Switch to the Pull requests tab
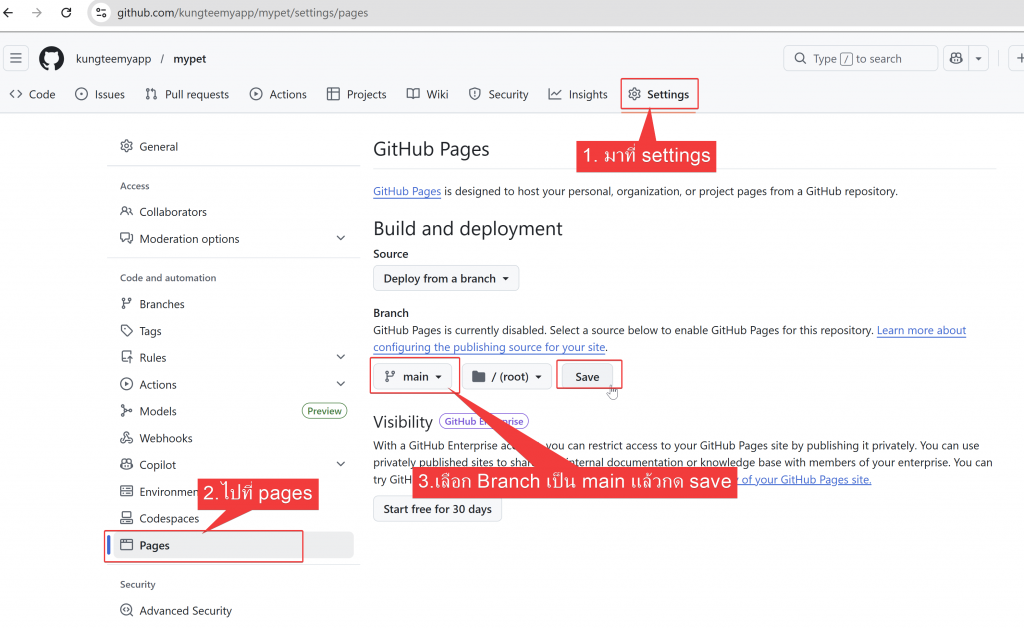Viewport: 1024px width, 629px height. [187, 94]
